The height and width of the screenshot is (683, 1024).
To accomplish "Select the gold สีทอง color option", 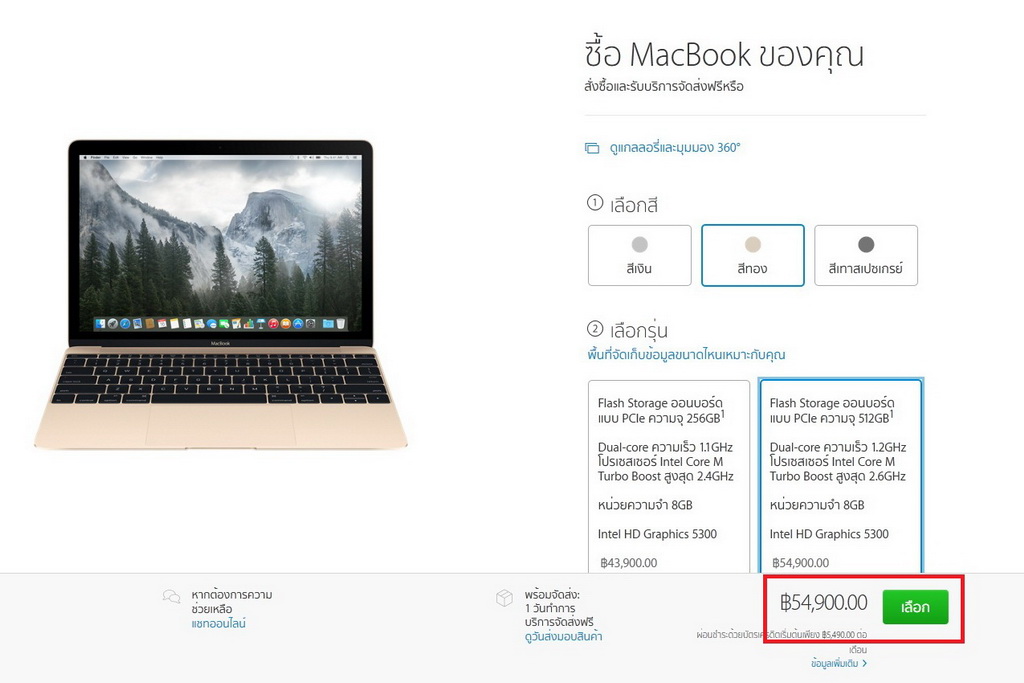I will click(752, 255).
